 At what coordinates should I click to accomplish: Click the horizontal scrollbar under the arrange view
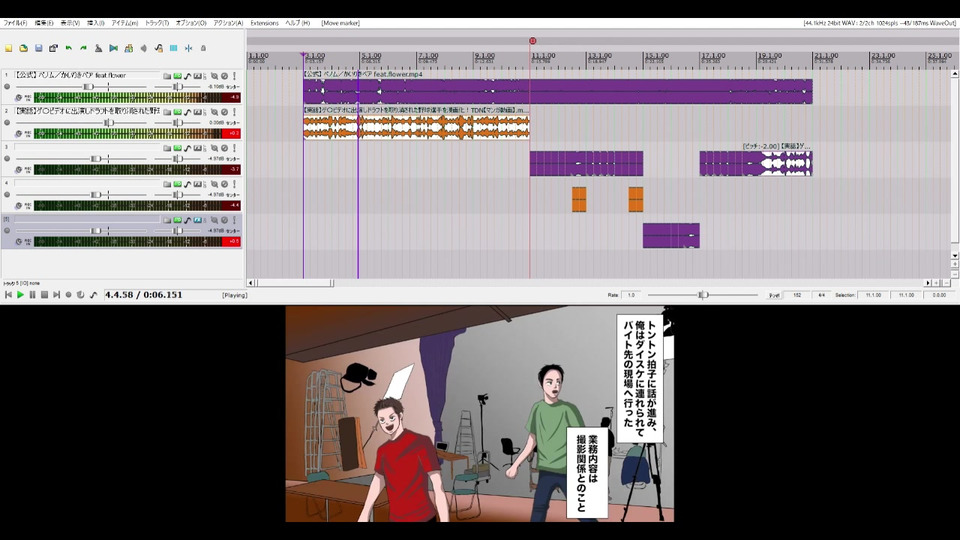pos(295,283)
